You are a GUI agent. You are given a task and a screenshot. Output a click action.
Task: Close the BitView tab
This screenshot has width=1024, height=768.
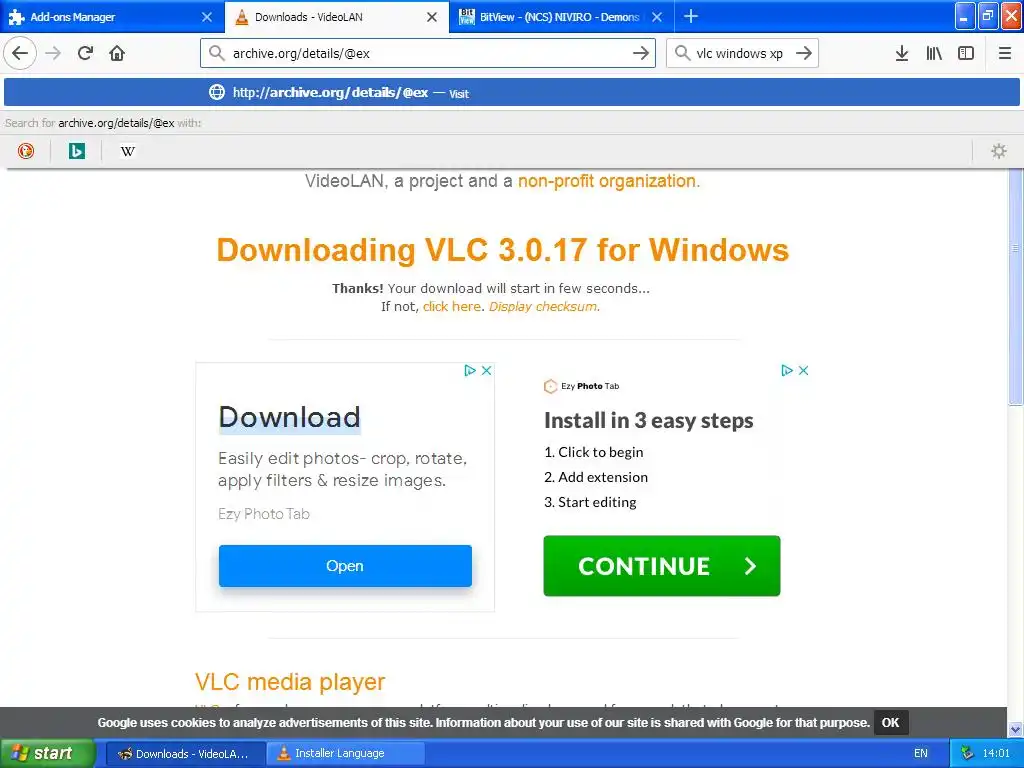tap(657, 17)
